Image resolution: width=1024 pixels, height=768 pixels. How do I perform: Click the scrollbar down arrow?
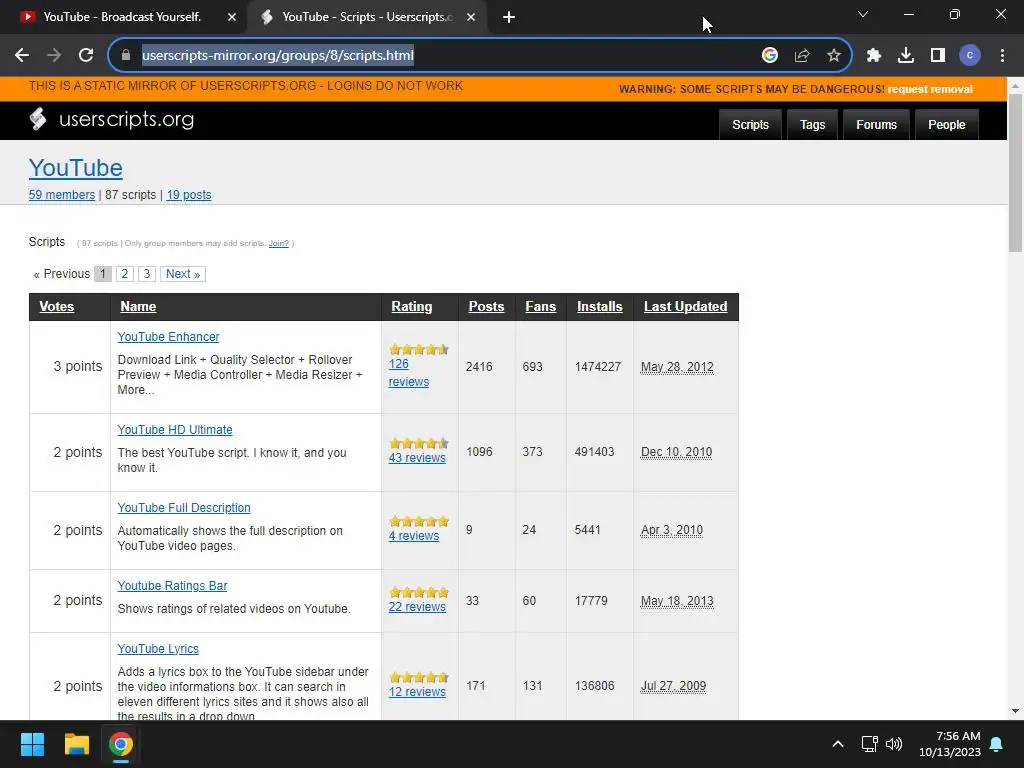point(1016,711)
